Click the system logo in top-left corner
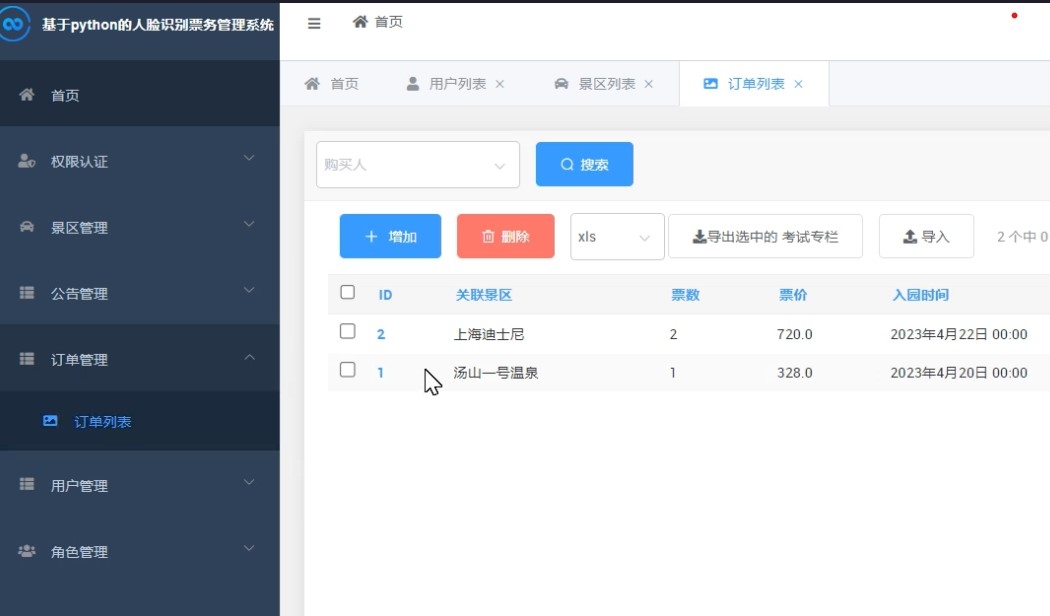The width and height of the screenshot is (1050, 616). tap(18, 23)
